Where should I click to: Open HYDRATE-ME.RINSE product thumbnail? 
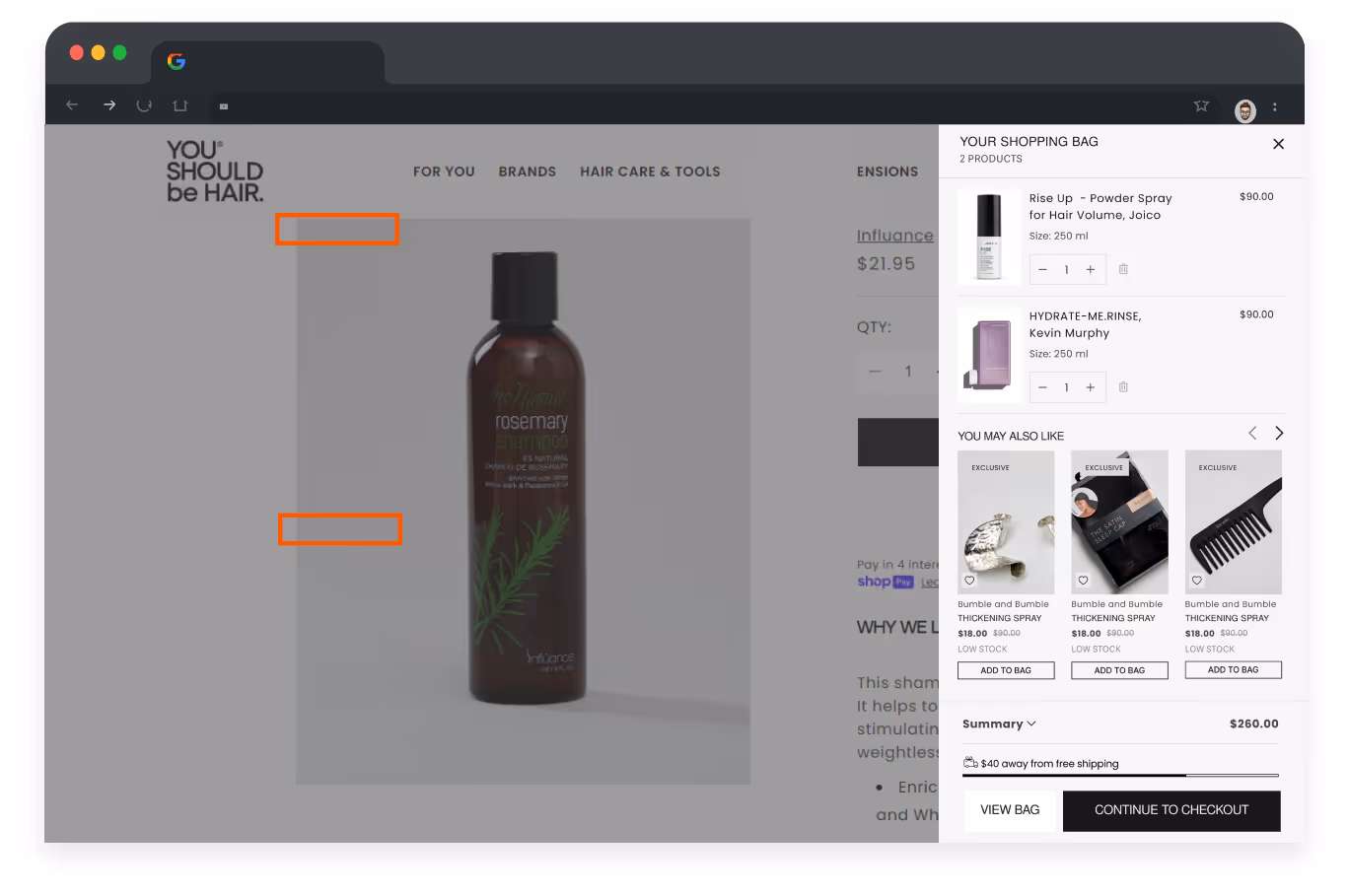[x=989, y=355]
